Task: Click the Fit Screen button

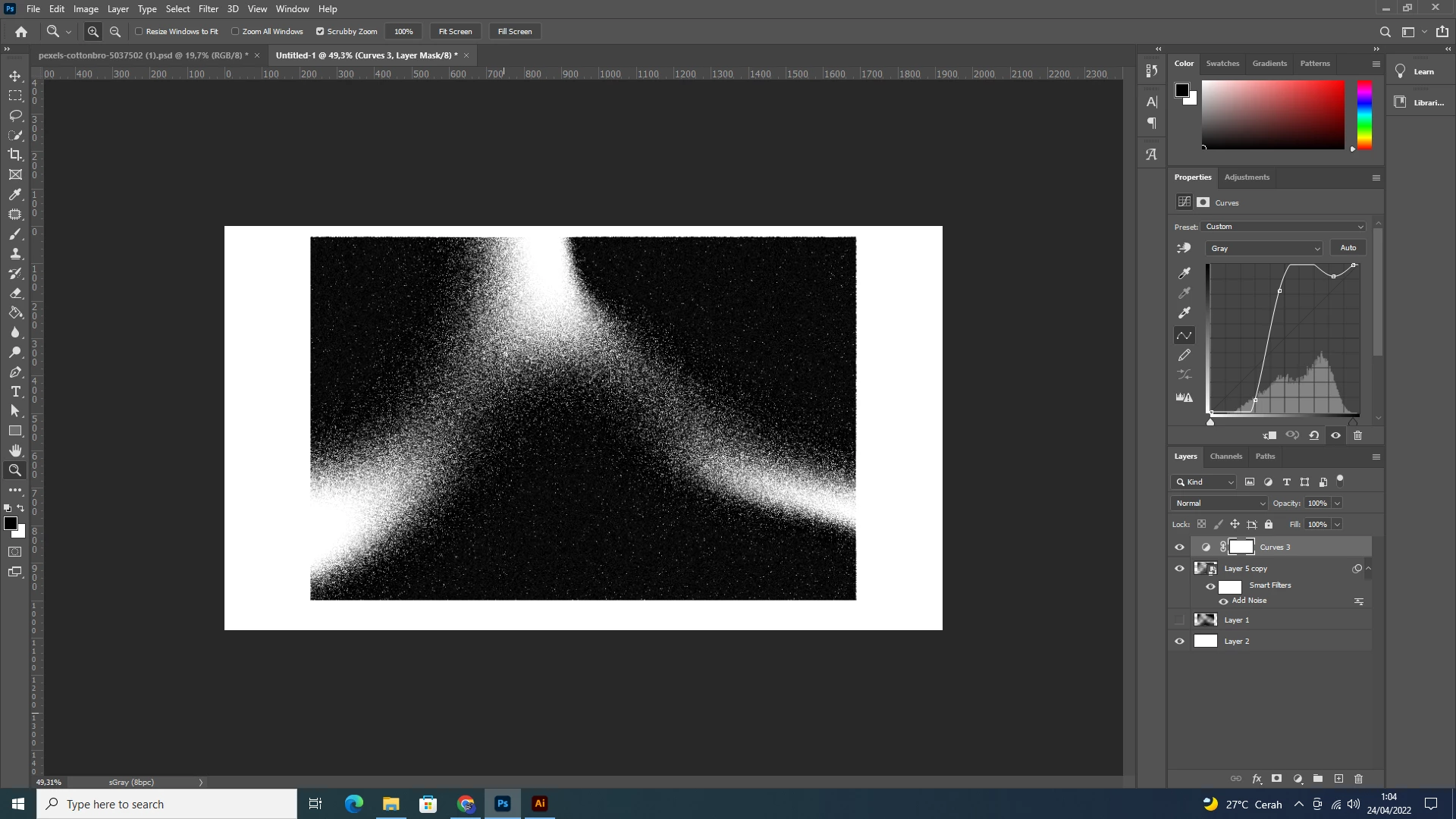Action: pyautogui.click(x=455, y=32)
